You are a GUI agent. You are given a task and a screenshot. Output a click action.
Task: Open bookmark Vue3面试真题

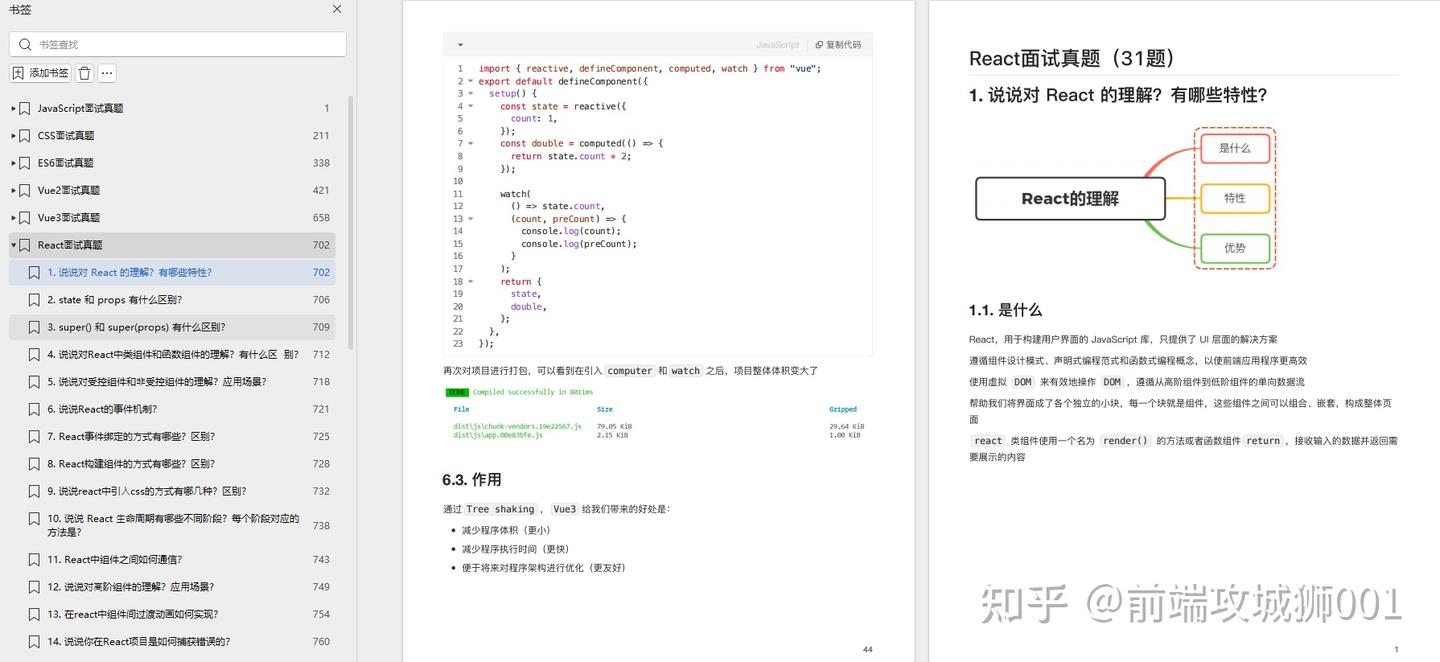tap(69, 217)
